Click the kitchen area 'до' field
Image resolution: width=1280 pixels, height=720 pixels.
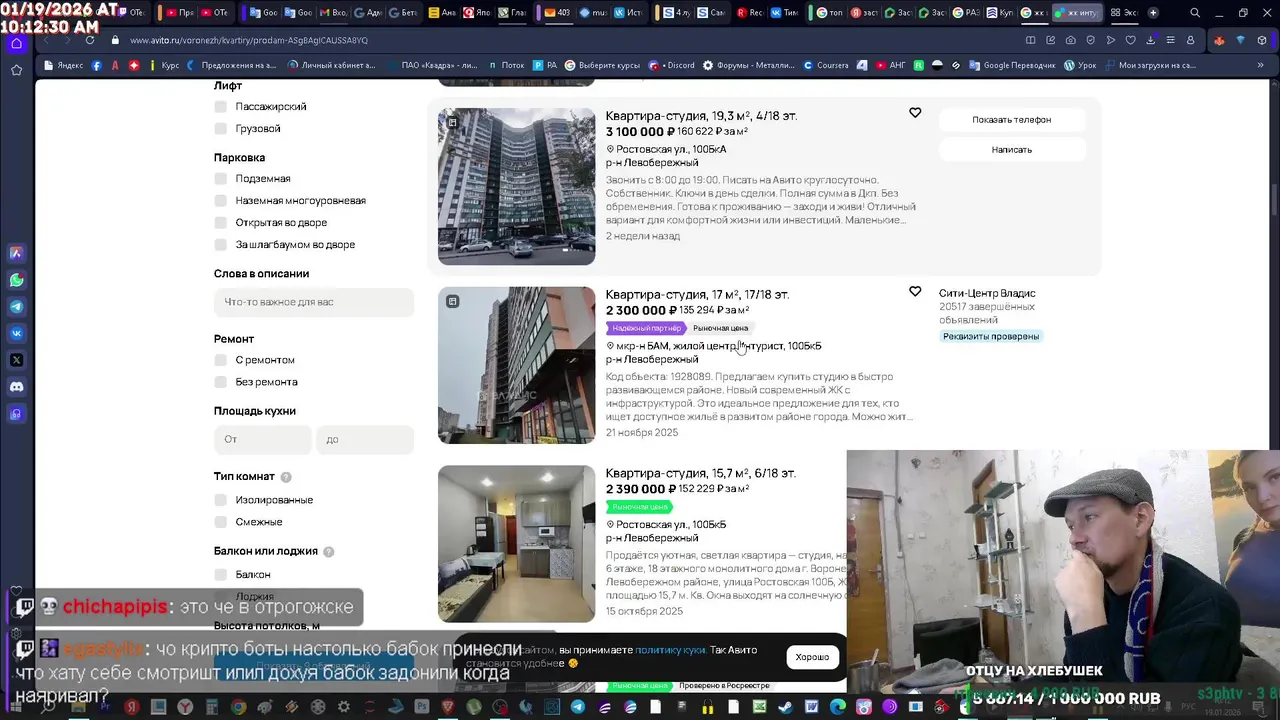click(365, 439)
